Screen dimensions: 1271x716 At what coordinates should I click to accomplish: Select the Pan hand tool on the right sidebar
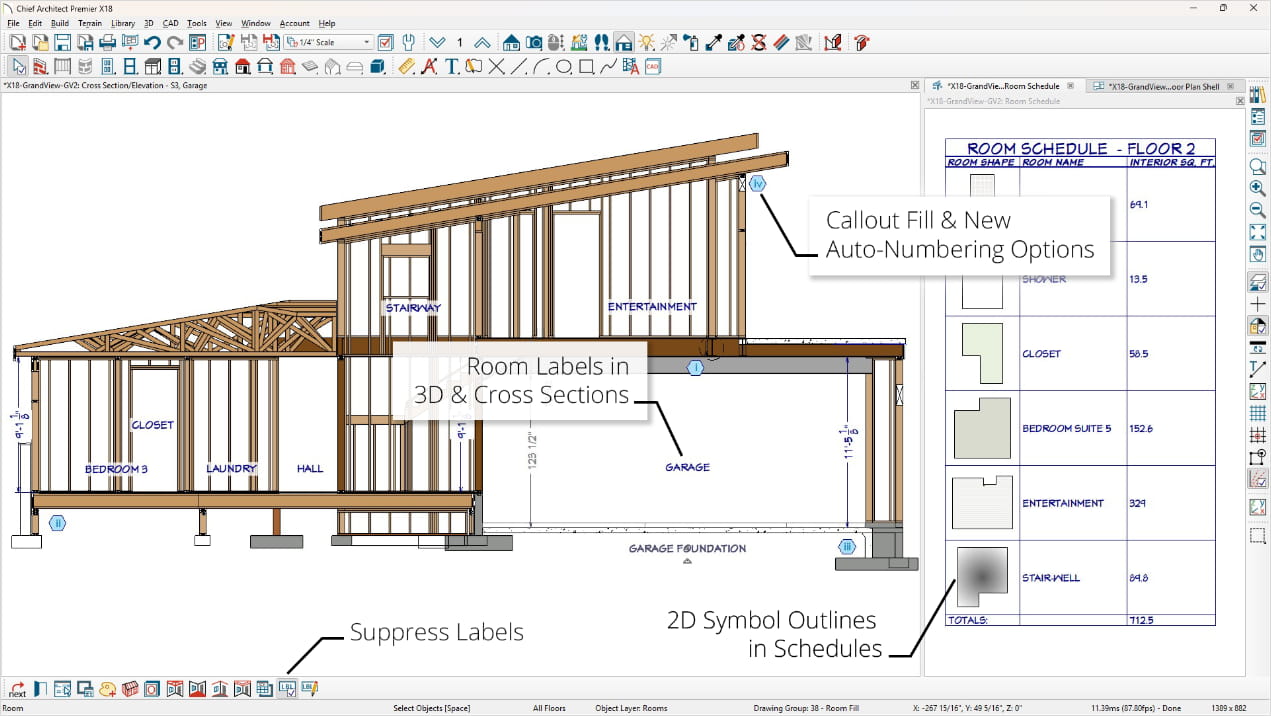(x=1258, y=254)
